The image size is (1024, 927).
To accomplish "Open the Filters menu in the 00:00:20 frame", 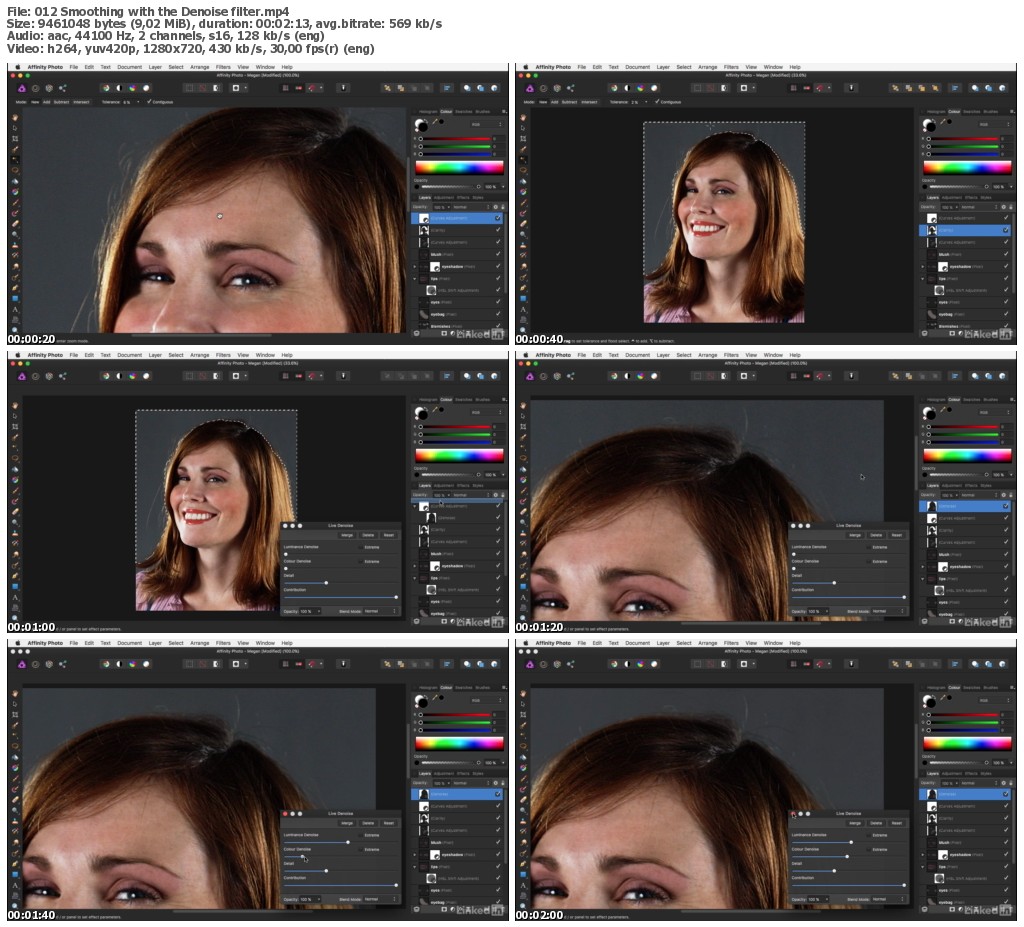I will pos(224,67).
